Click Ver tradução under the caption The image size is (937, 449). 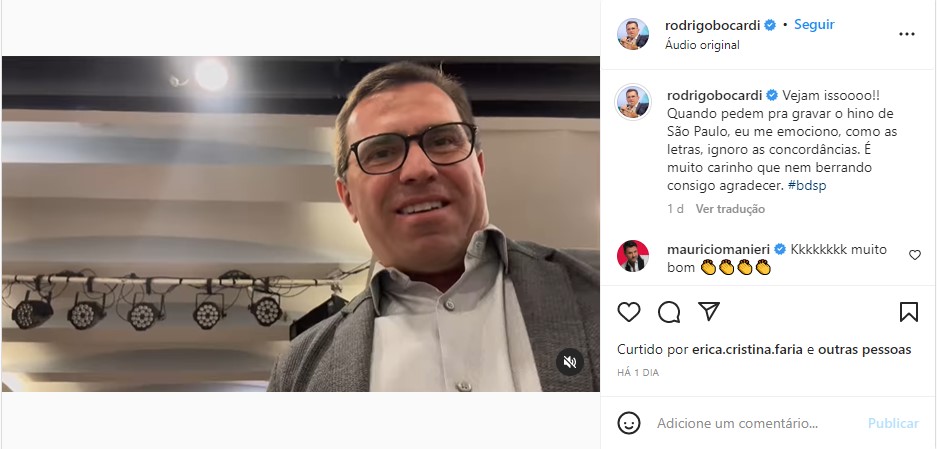tap(730, 209)
